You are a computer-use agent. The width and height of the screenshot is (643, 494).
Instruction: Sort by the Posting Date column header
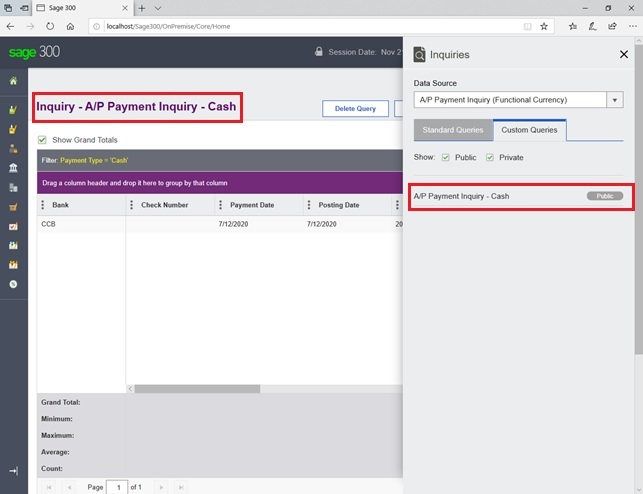coord(339,205)
